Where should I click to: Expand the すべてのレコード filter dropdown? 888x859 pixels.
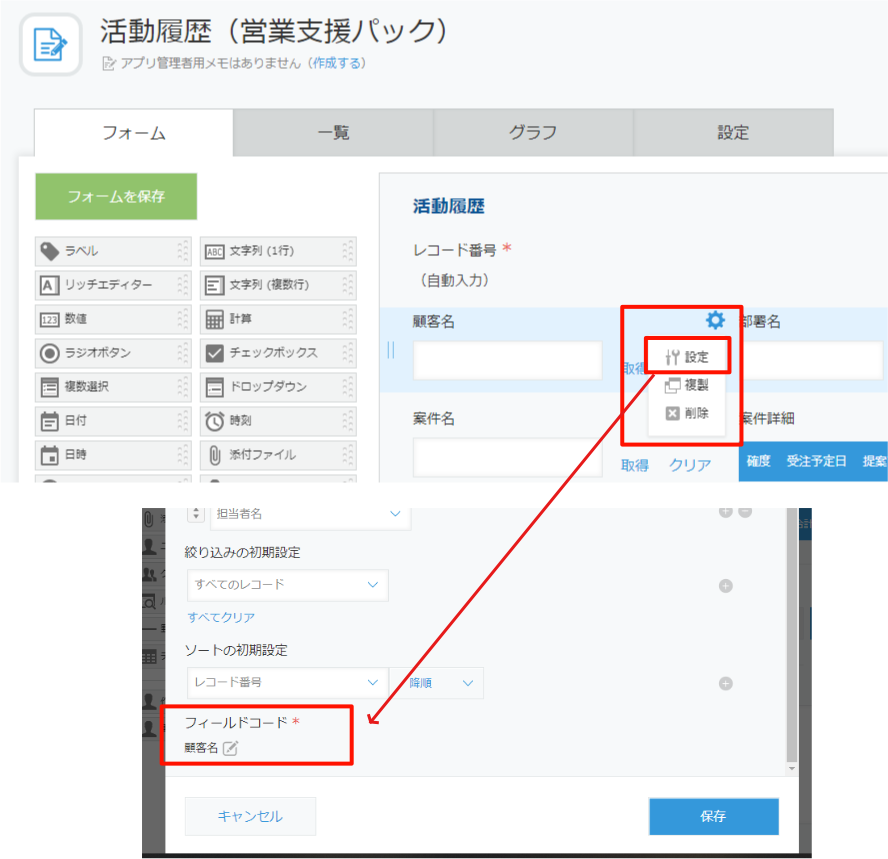[x=287, y=585]
